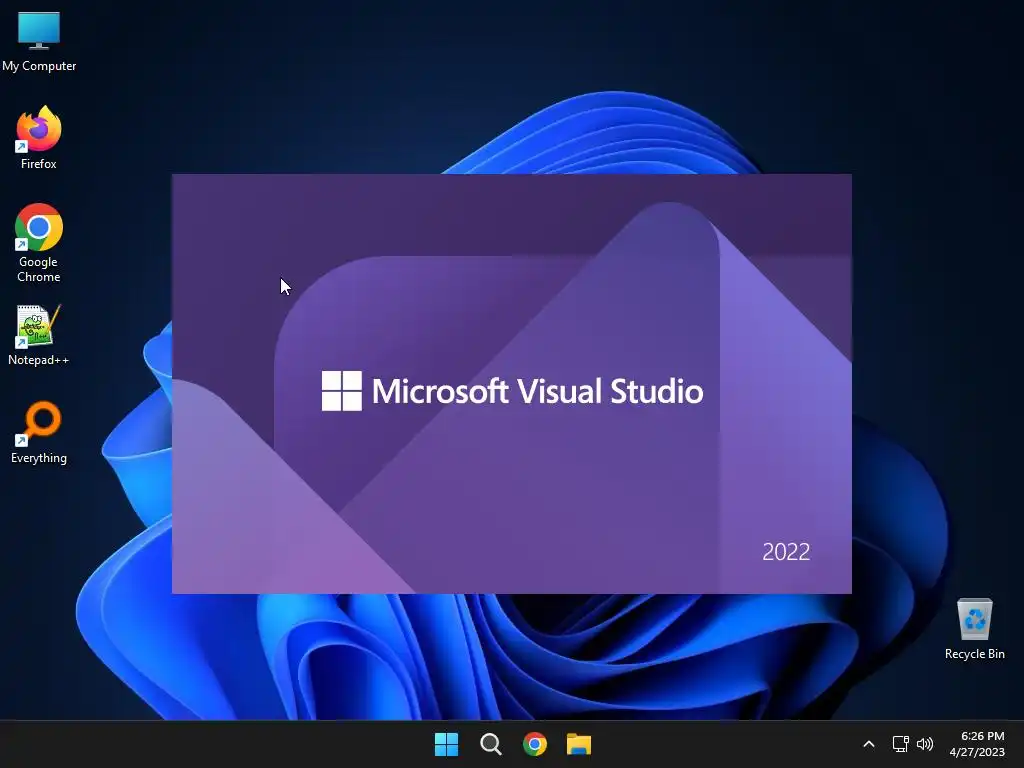Launch Chrome from the taskbar

click(535, 744)
